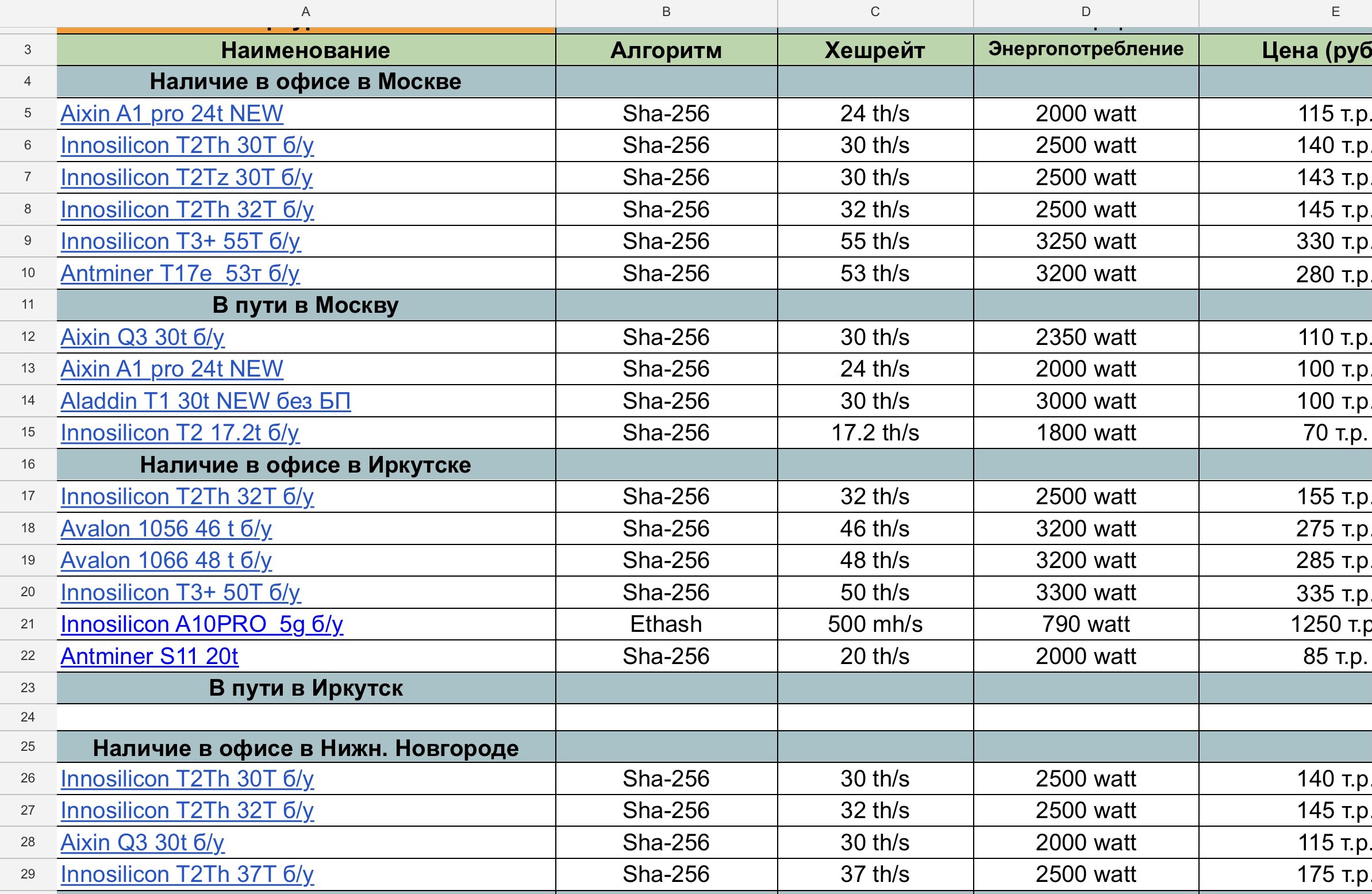Select the 46 th/s cell
The width and height of the screenshot is (1372, 894).
pos(875,528)
